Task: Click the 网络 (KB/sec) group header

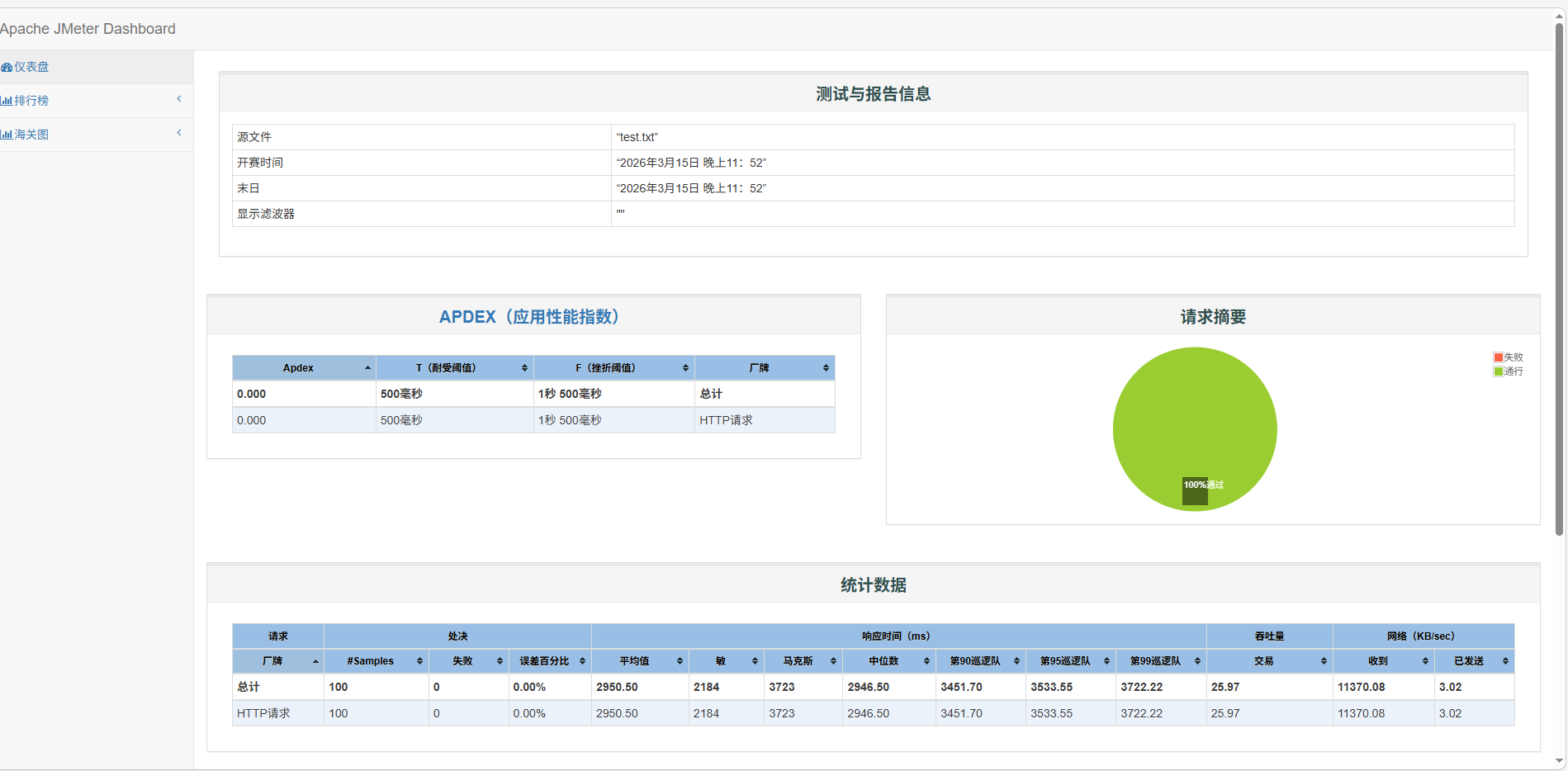Action: (1424, 636)
